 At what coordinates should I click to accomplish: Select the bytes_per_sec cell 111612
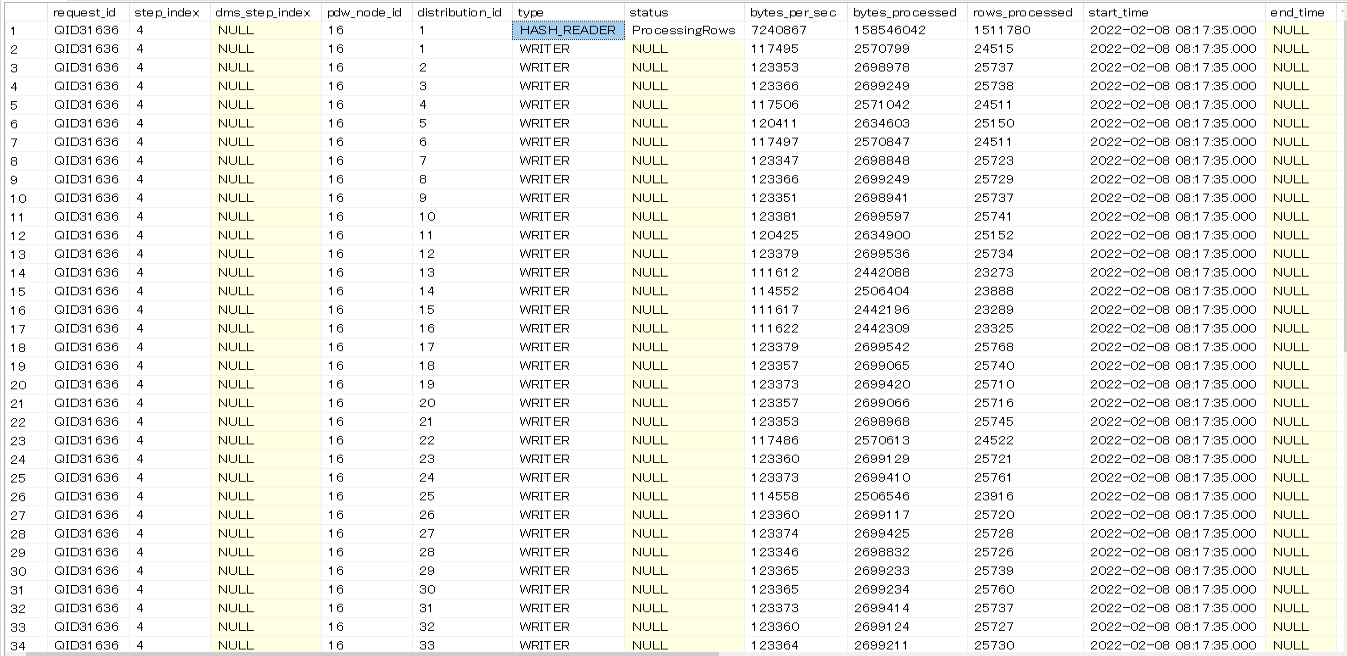click(x=795, y=272)
